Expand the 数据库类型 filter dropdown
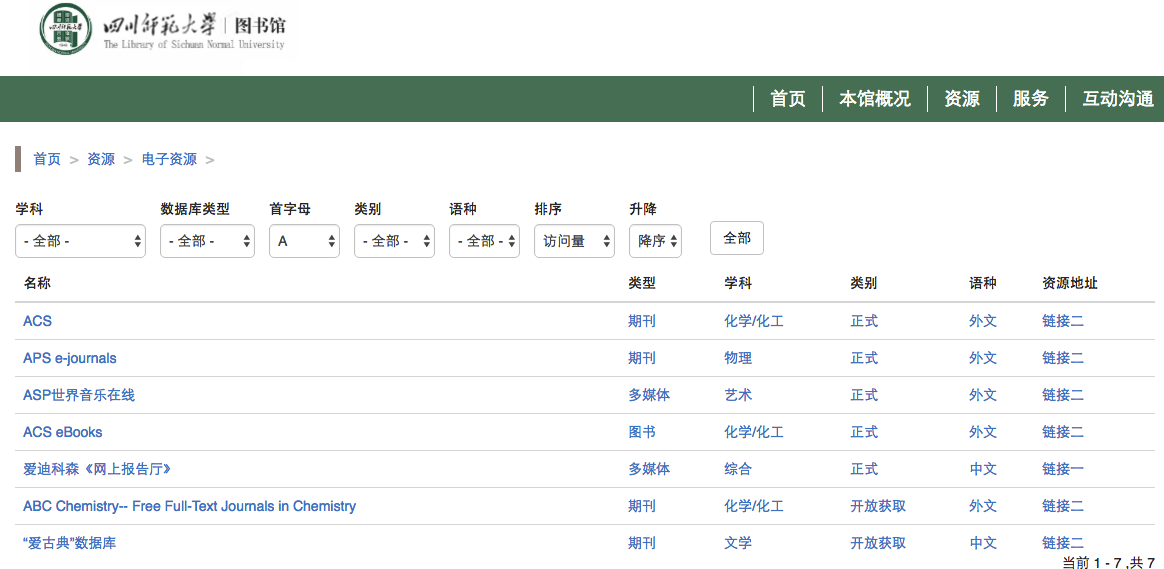 pyautogui.click(x=207, y=241)
